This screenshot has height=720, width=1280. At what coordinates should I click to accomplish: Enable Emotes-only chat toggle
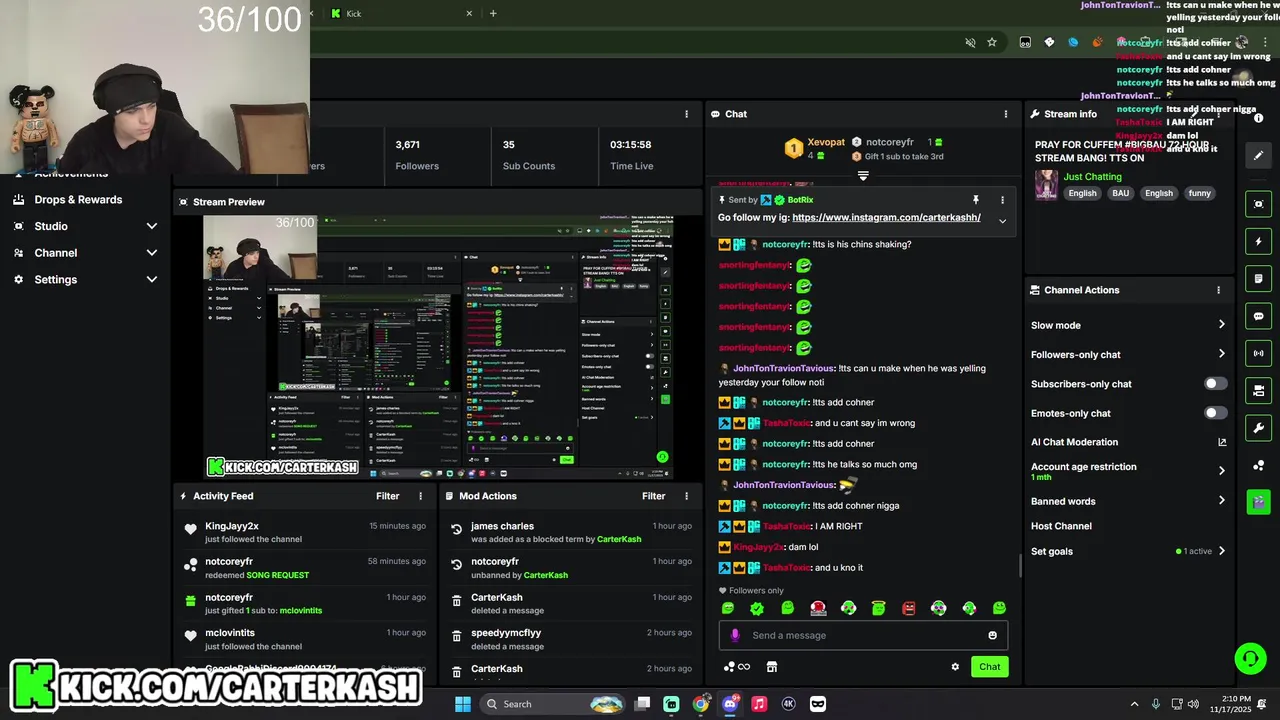pyautogui.click(x=1215, y=413)
